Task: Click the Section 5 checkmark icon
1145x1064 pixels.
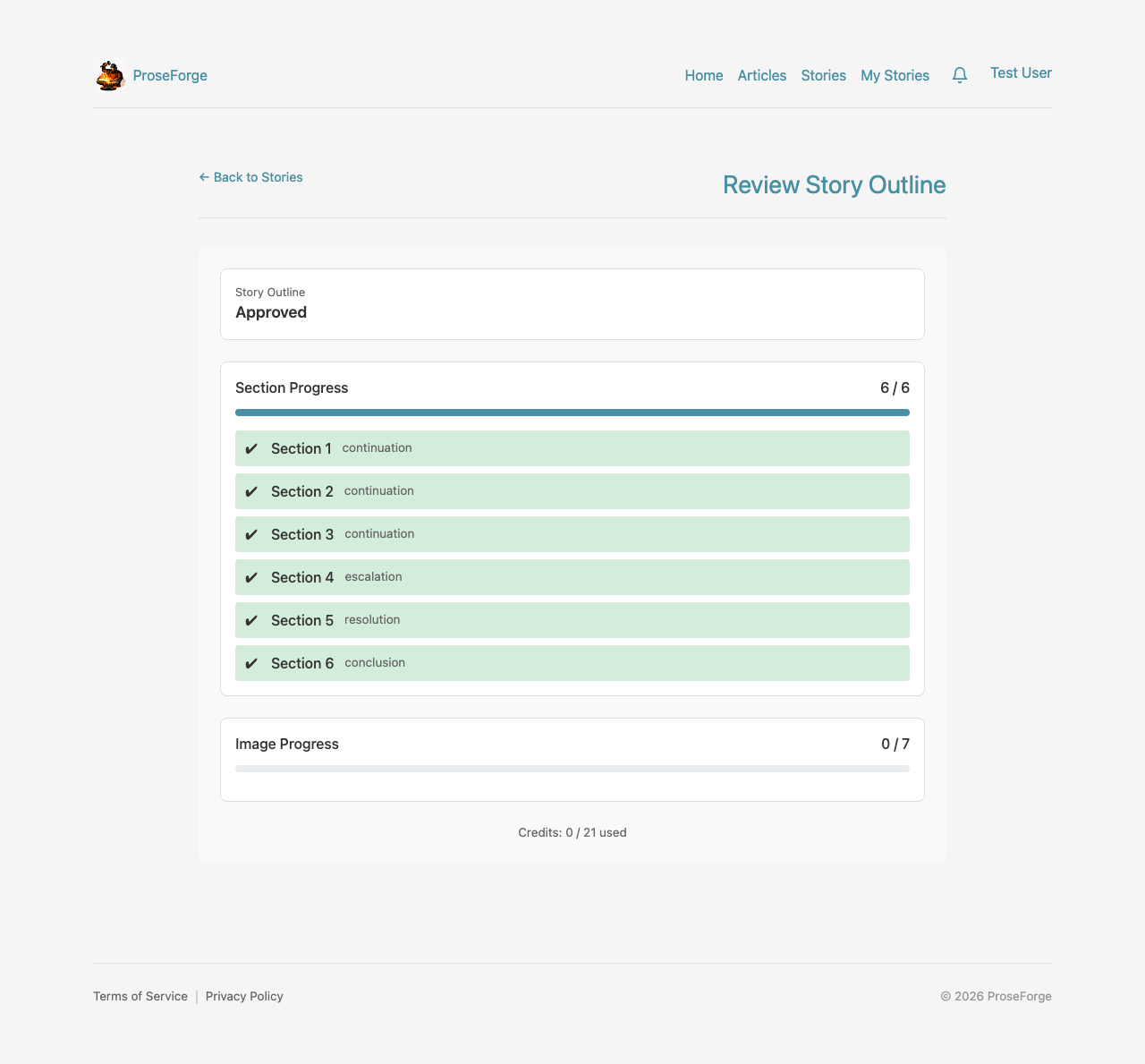Action: pos(251,620)
